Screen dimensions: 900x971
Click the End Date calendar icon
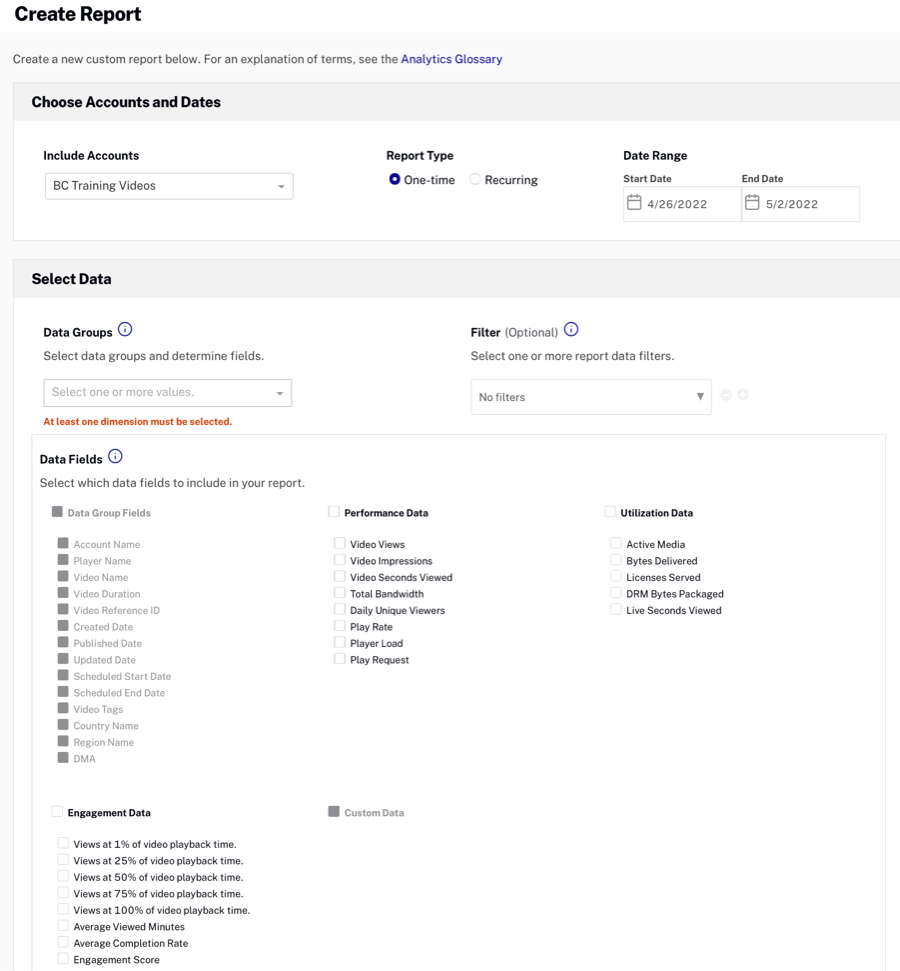[x=752, y=203]
